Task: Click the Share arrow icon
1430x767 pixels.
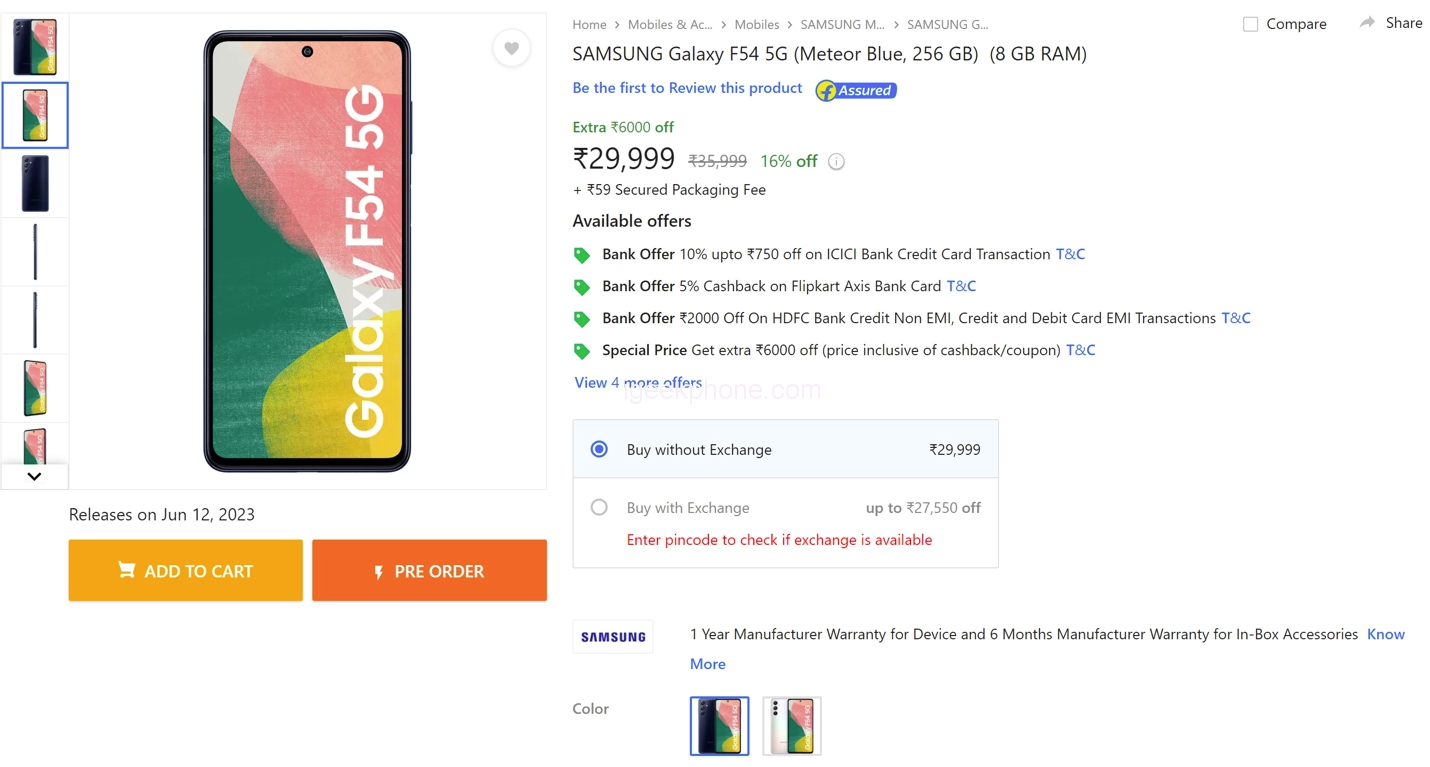Action: coord(1367,23)
